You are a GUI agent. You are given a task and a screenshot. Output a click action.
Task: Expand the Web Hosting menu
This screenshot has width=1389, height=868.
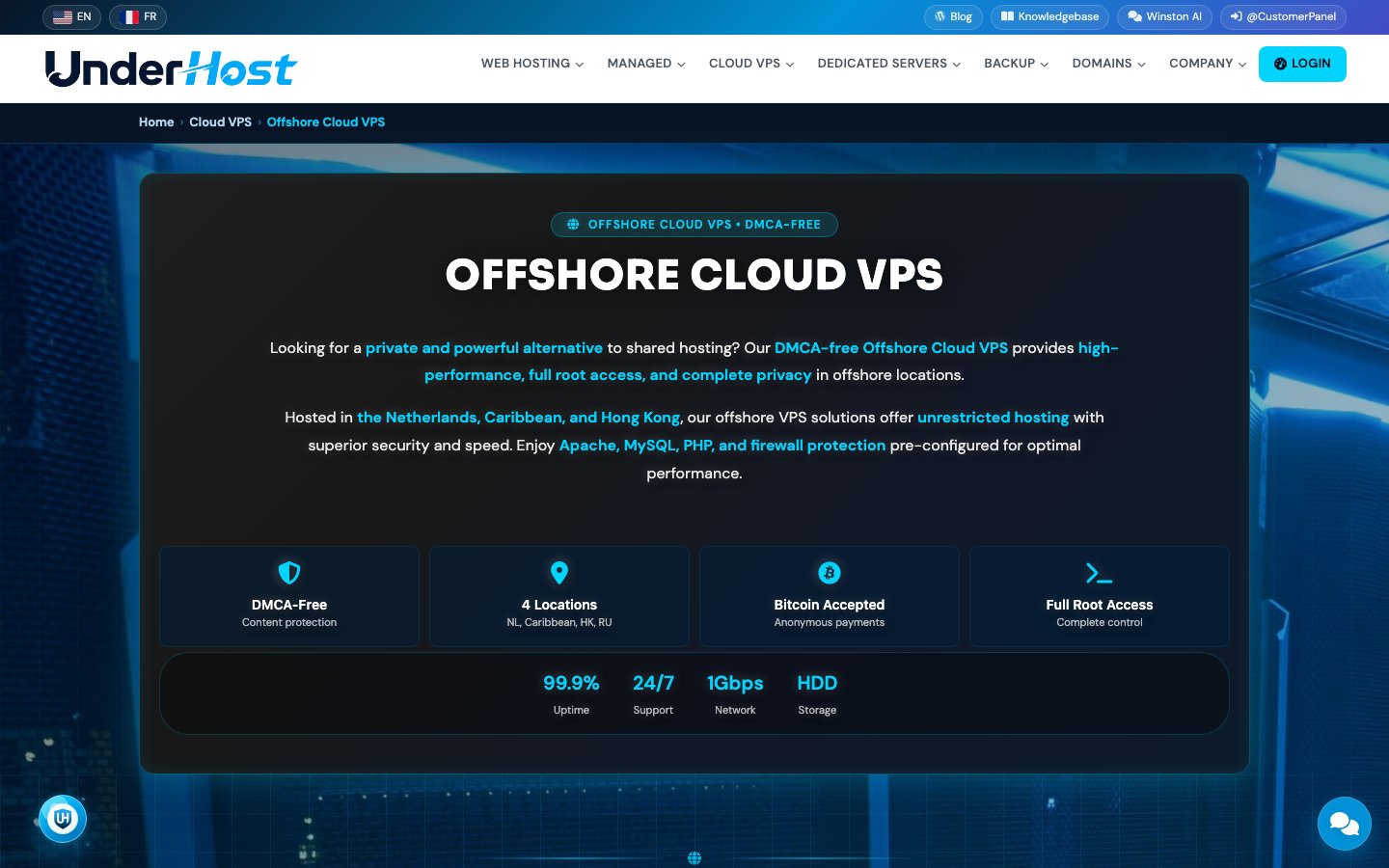532,64
